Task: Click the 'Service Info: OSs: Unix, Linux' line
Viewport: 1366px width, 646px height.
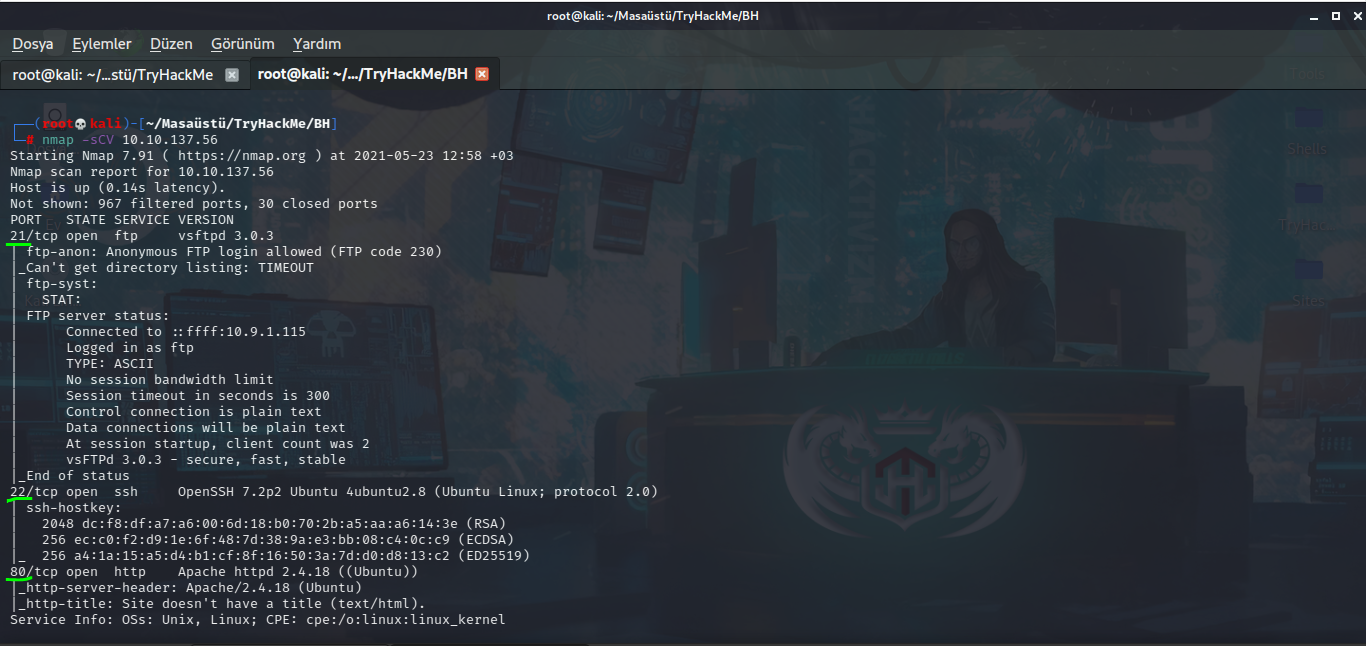Action: pos(258,620)
